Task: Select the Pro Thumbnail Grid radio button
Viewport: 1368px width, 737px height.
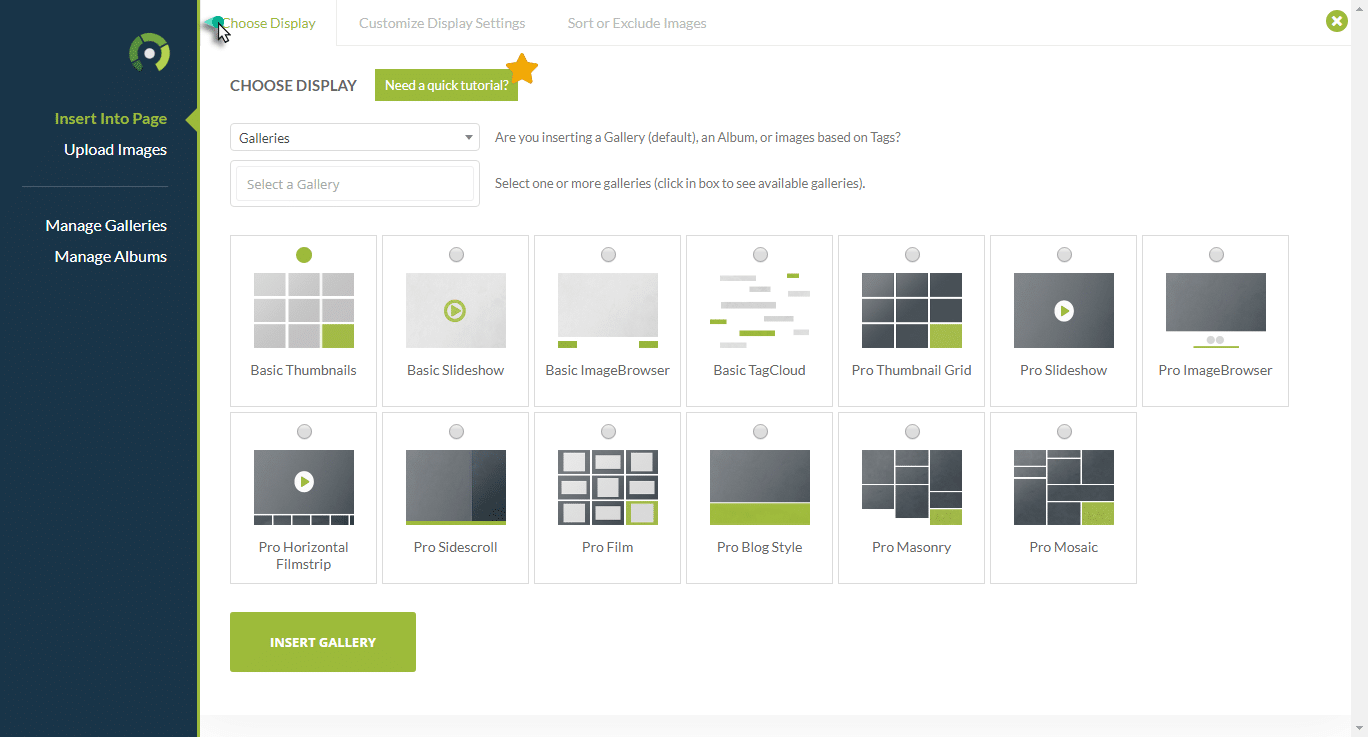Action: [x=912, y=255]
